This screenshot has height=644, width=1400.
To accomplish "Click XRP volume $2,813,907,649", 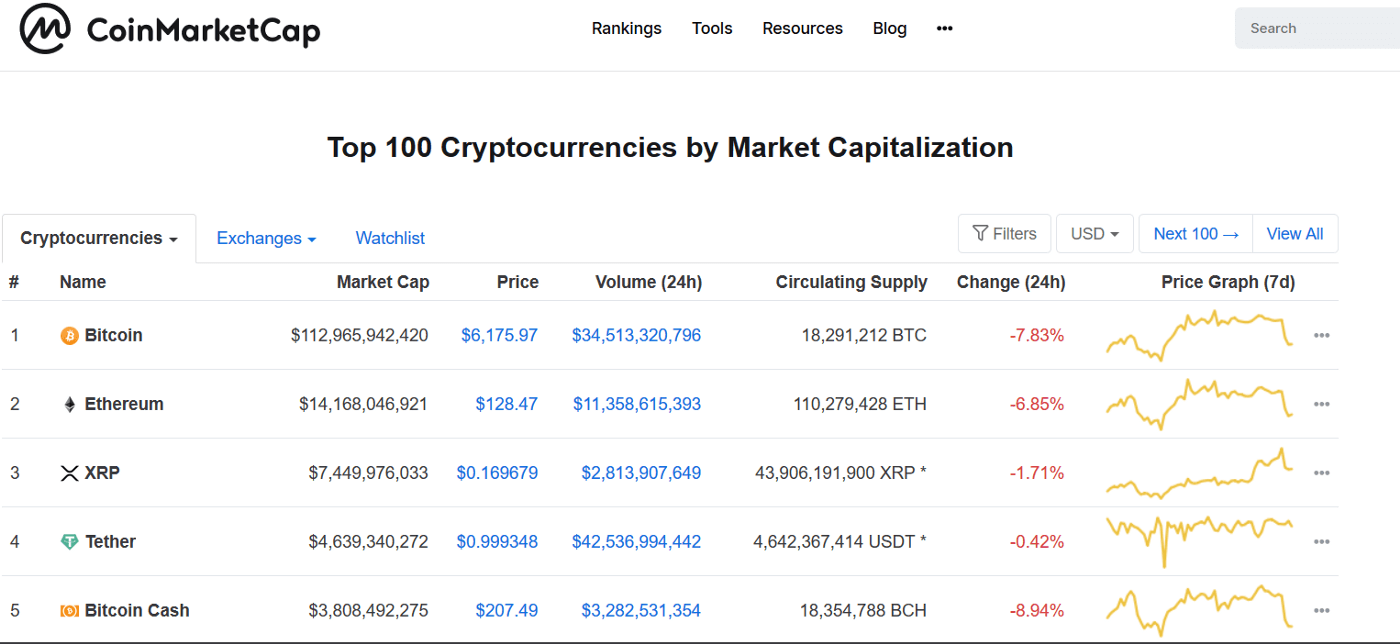I will pos(641,473).
